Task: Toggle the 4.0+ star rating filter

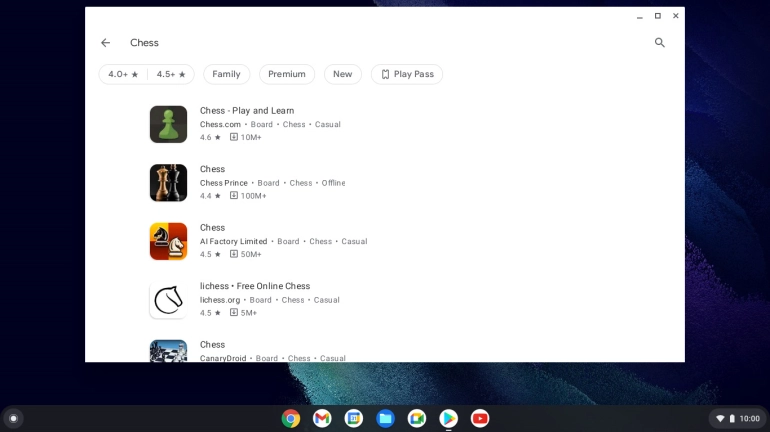Action: point(123,74)
